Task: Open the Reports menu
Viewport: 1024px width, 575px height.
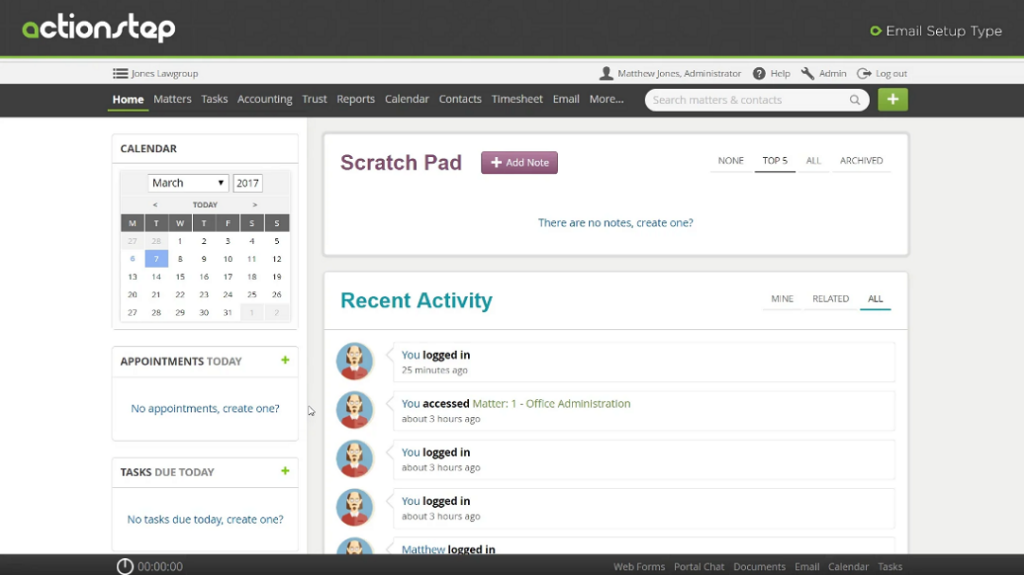Action: coord(356,99)
